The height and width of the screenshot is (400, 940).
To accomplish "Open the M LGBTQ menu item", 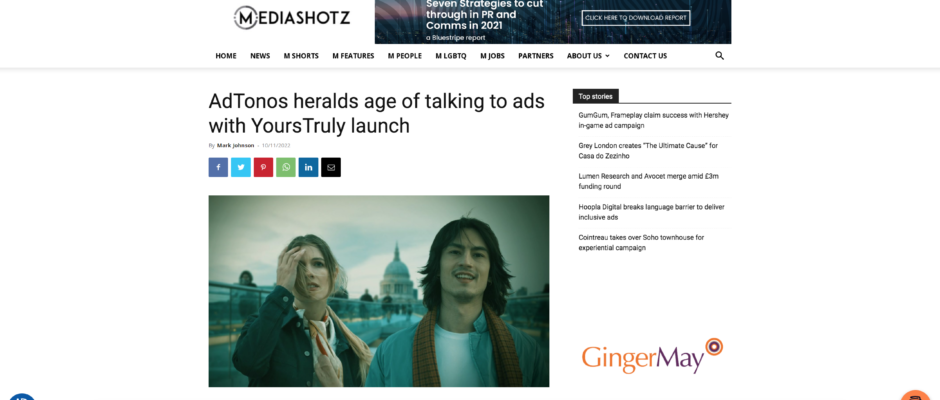I will [451, 56].
